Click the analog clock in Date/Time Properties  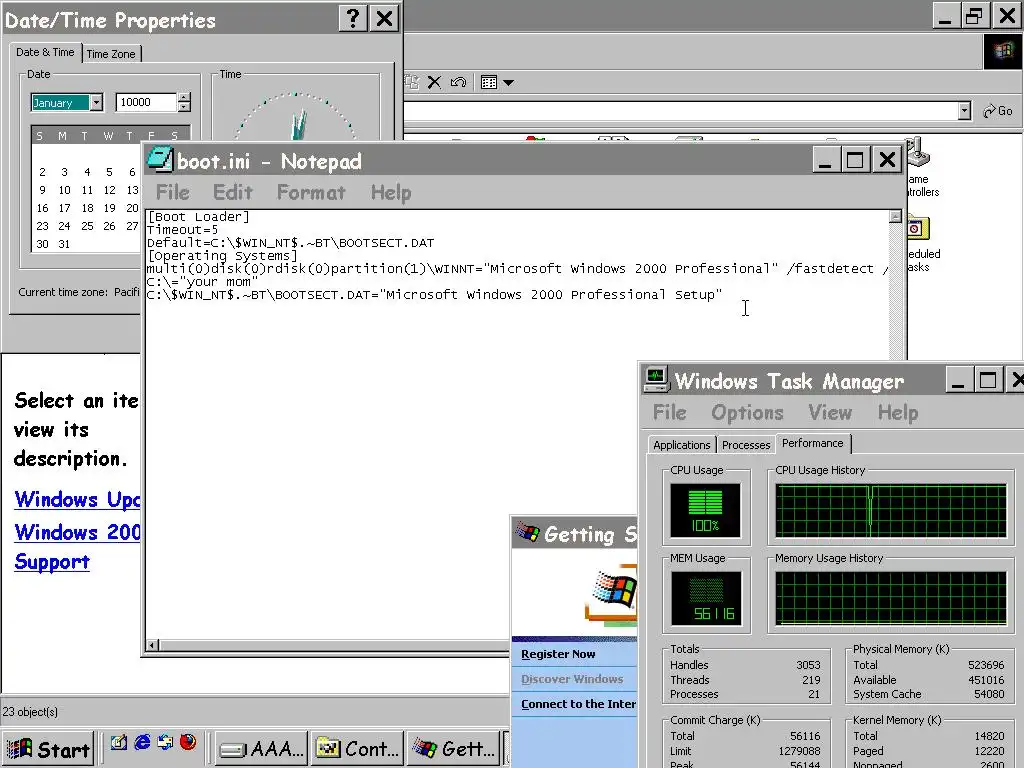click(296, 116)
